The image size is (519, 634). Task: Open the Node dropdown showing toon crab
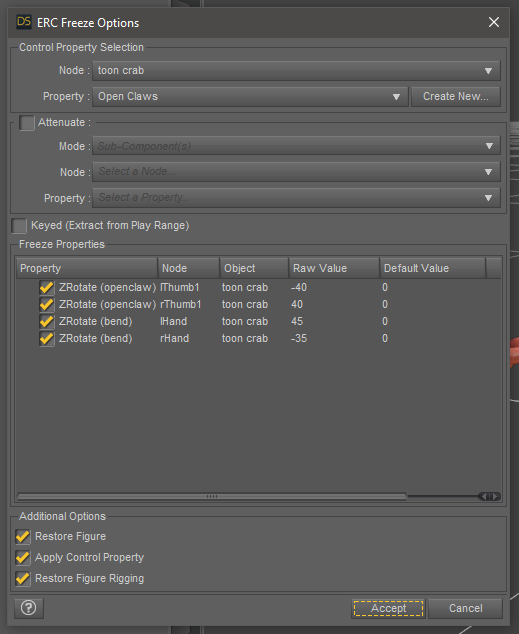tap(296, 71)
